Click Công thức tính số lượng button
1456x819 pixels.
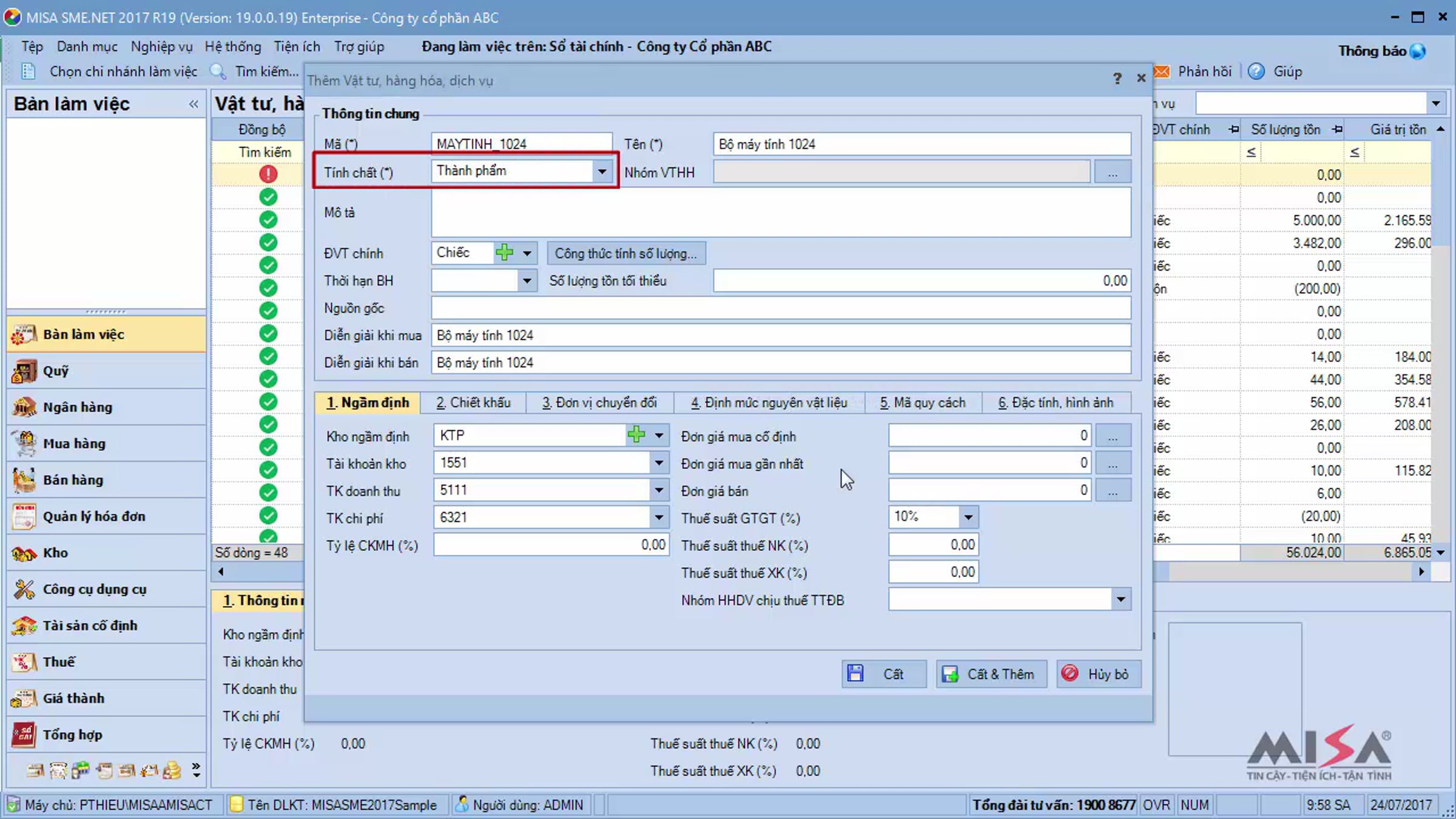click(626, 253)
